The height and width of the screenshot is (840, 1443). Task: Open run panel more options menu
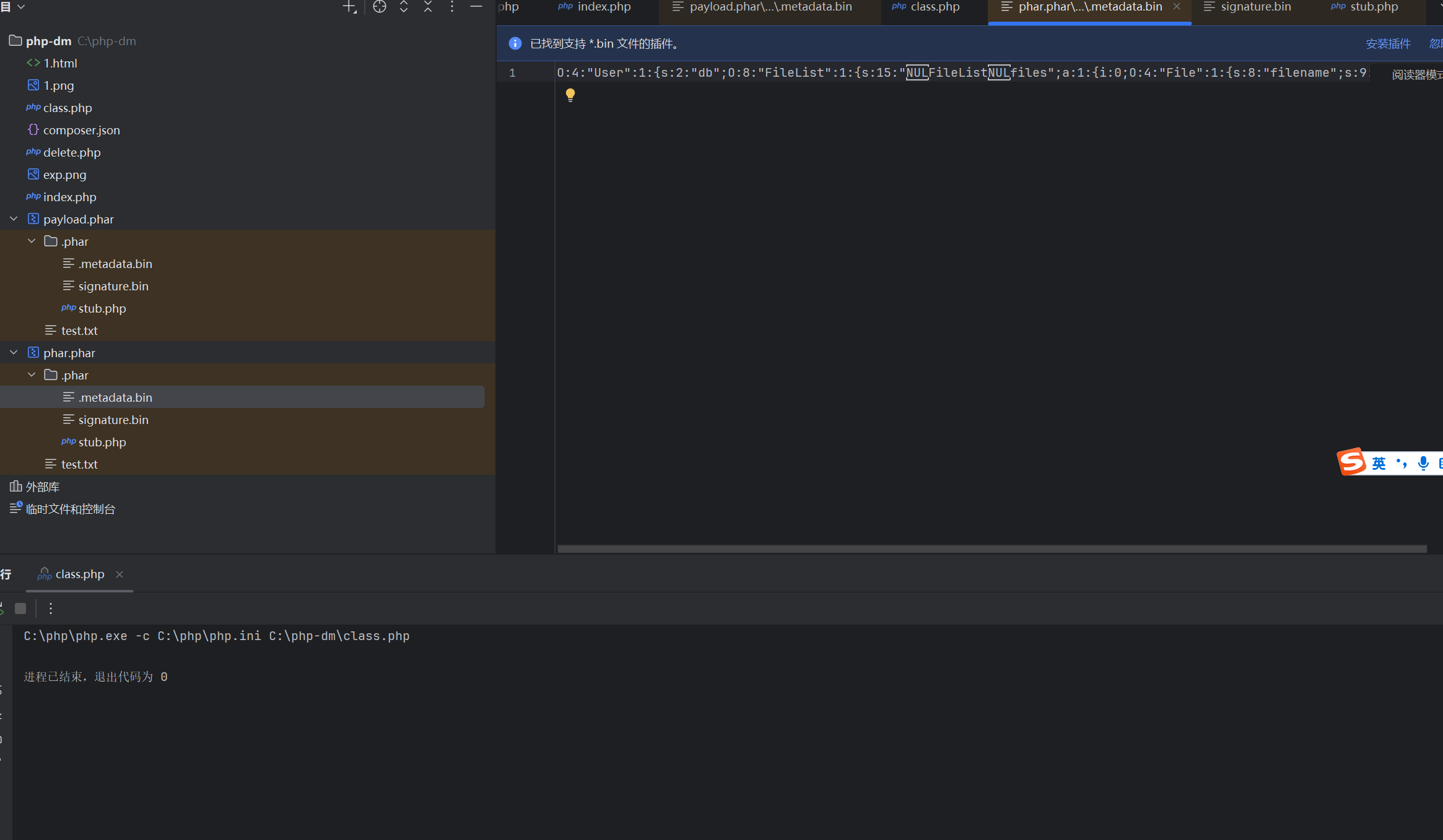[x=51, y=608]
